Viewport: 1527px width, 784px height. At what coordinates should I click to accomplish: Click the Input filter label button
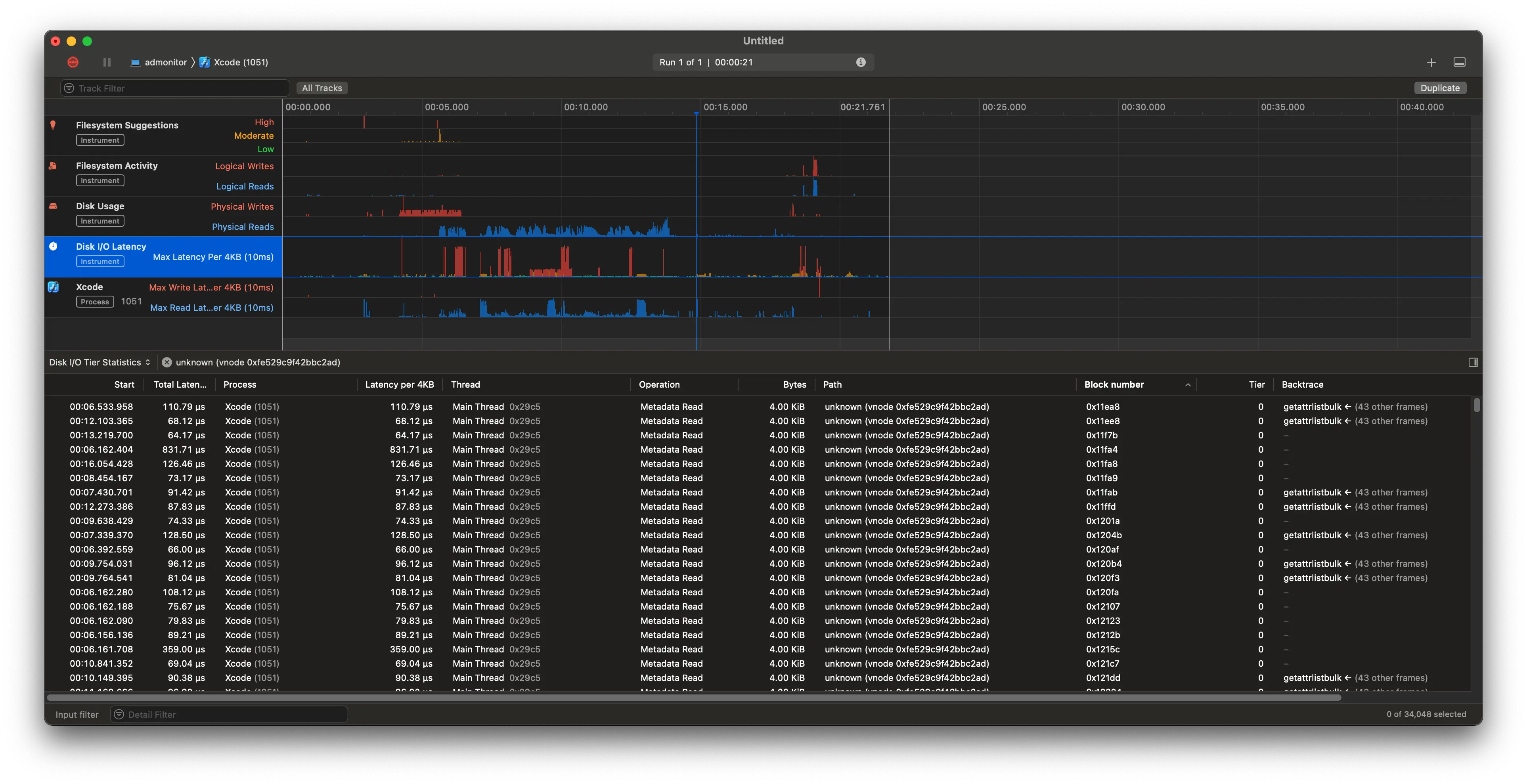[x=77, y=715]
